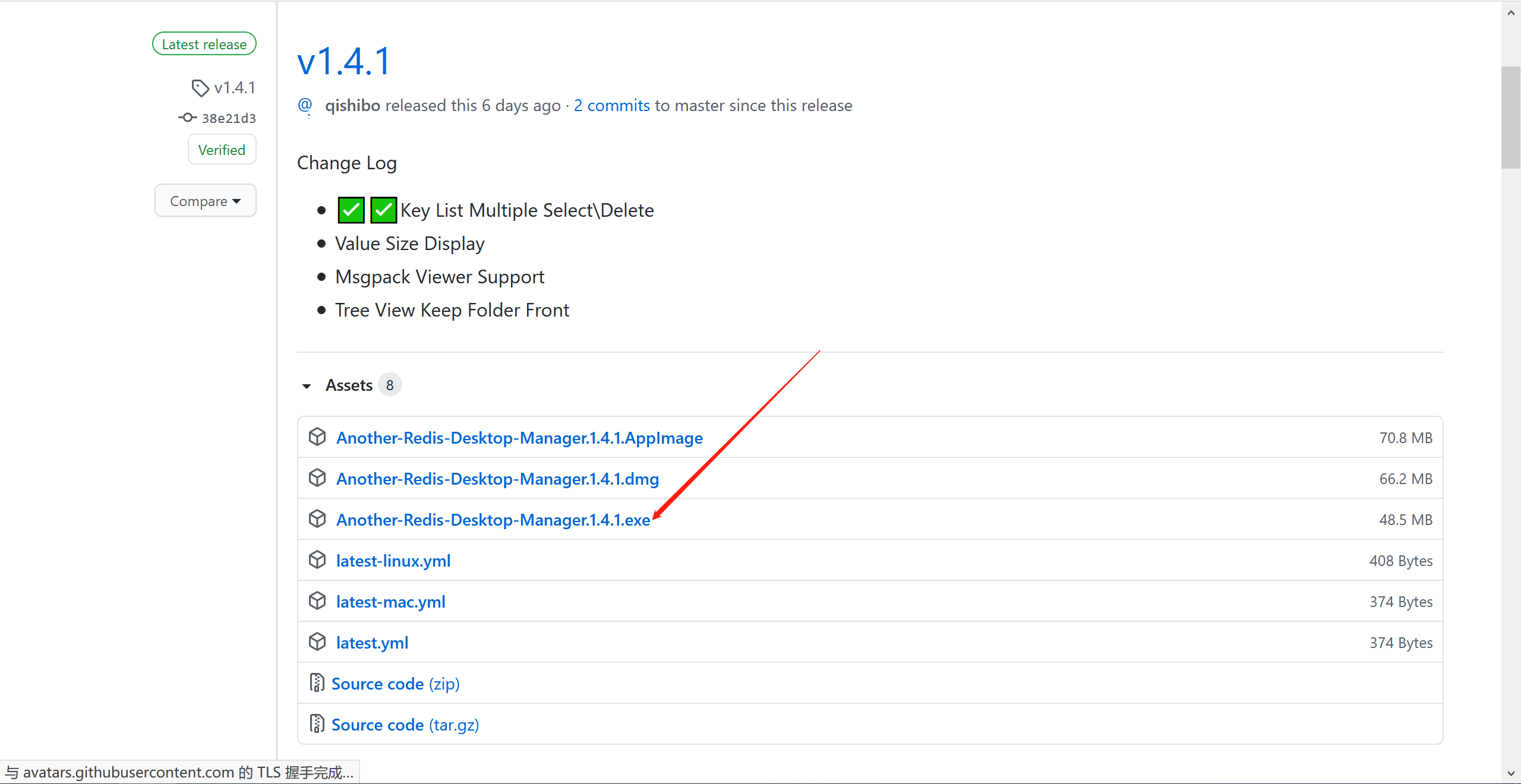Image resolution: width=1521 pixels, height=784 pixels.
Task: Open the latest-mac.yml asset link
Action: click(391, 602)
